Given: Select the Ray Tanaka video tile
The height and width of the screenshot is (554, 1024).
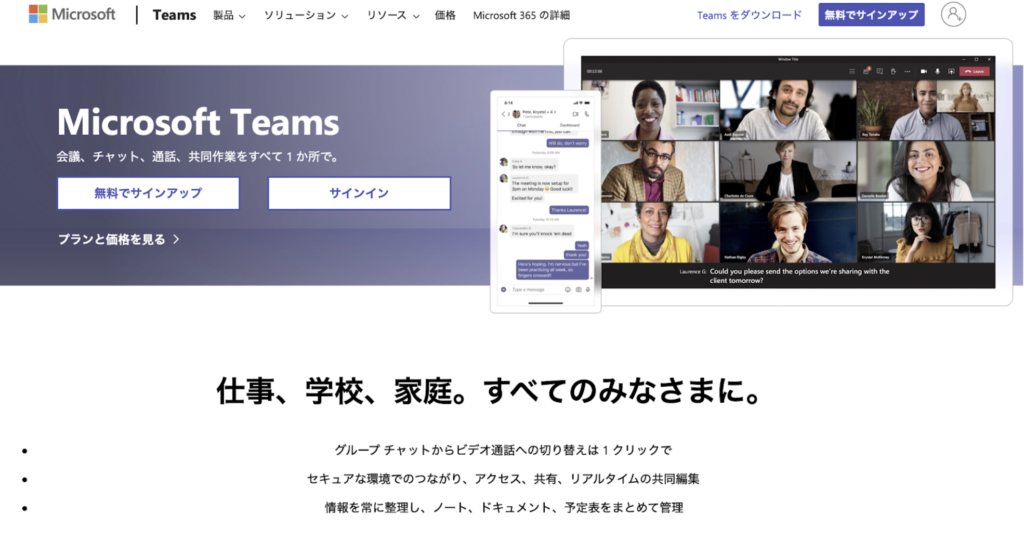Looking at the screenshot, I should (x=925, y=110).
